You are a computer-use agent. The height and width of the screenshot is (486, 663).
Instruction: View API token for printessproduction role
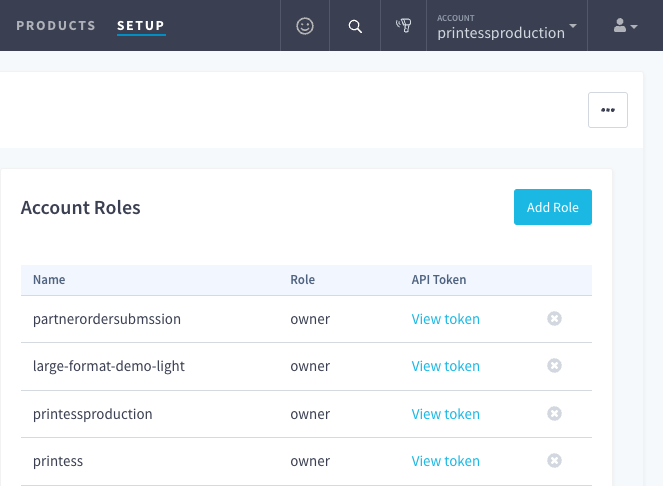pyautogui.click(x=445, y=414)
